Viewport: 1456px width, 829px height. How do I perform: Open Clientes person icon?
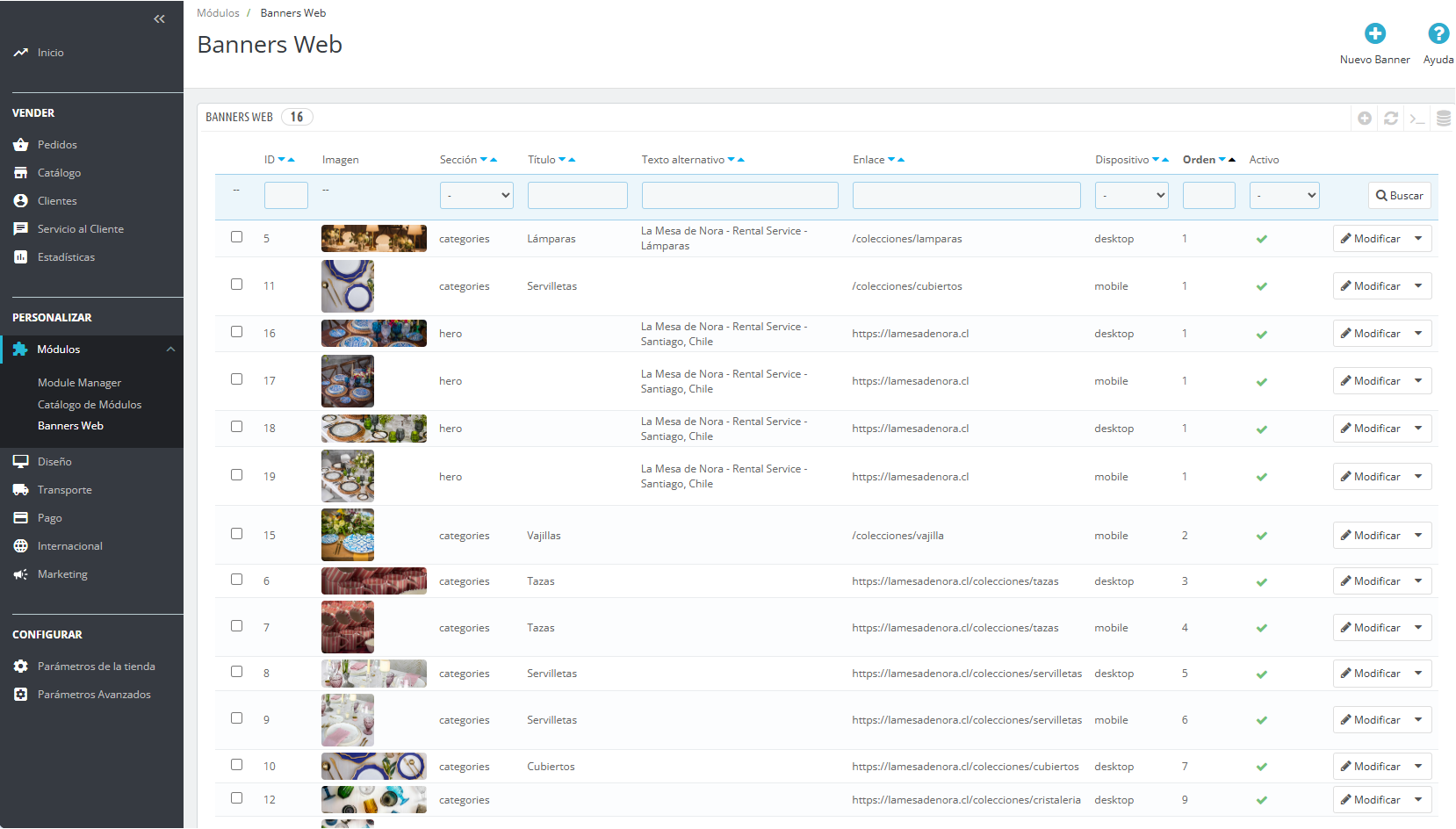point(21,201)
